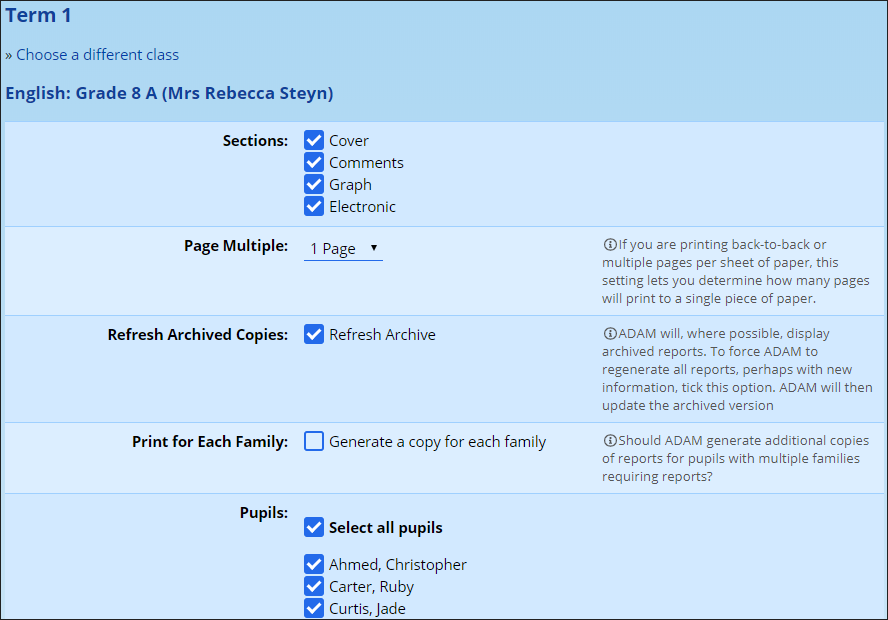Deselect pupil Curtis, Jade
888x620 pixels.
[x=314, y=609]
